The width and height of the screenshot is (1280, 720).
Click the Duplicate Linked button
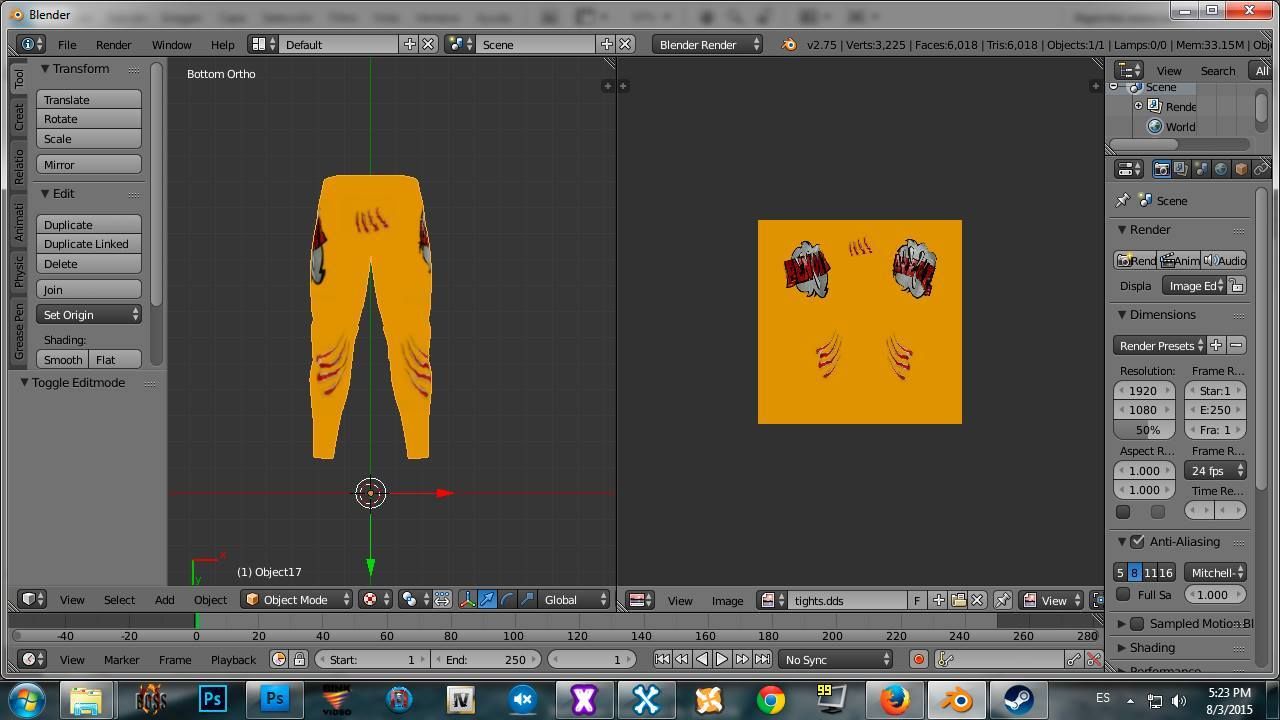89,244
